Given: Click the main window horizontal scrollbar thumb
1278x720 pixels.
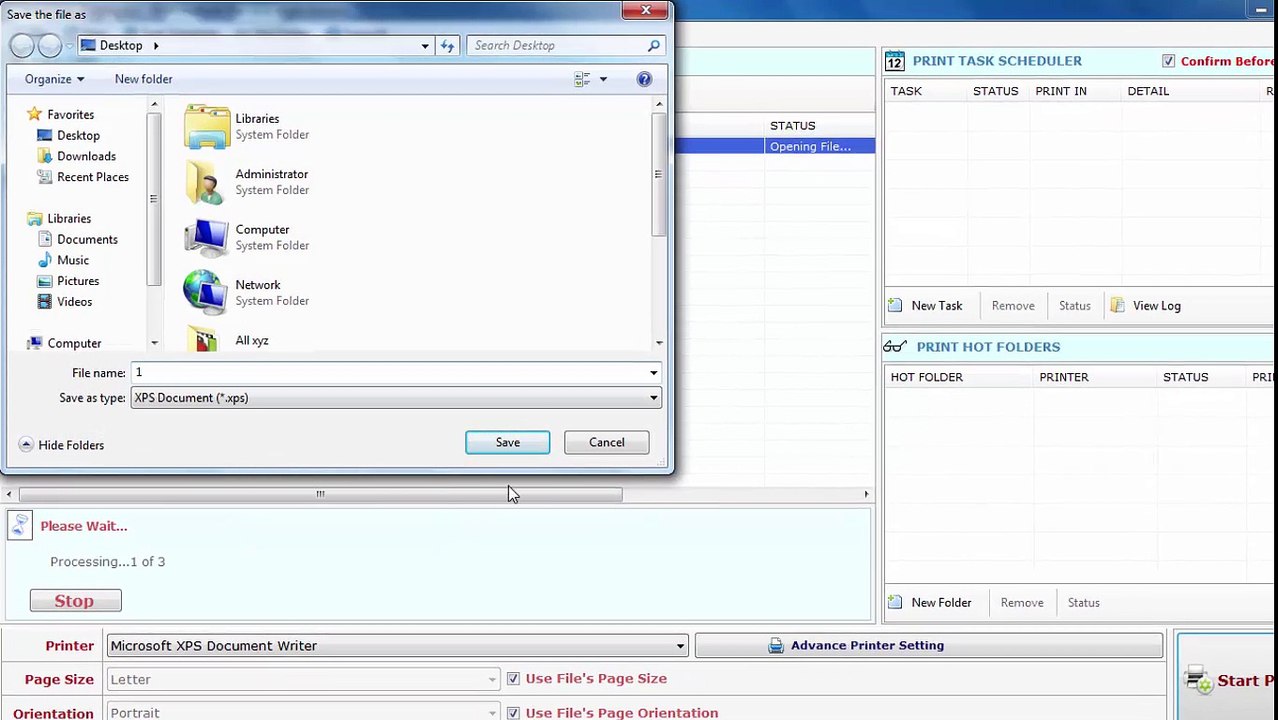Looking at the screenshot, I should pos(320,494).
